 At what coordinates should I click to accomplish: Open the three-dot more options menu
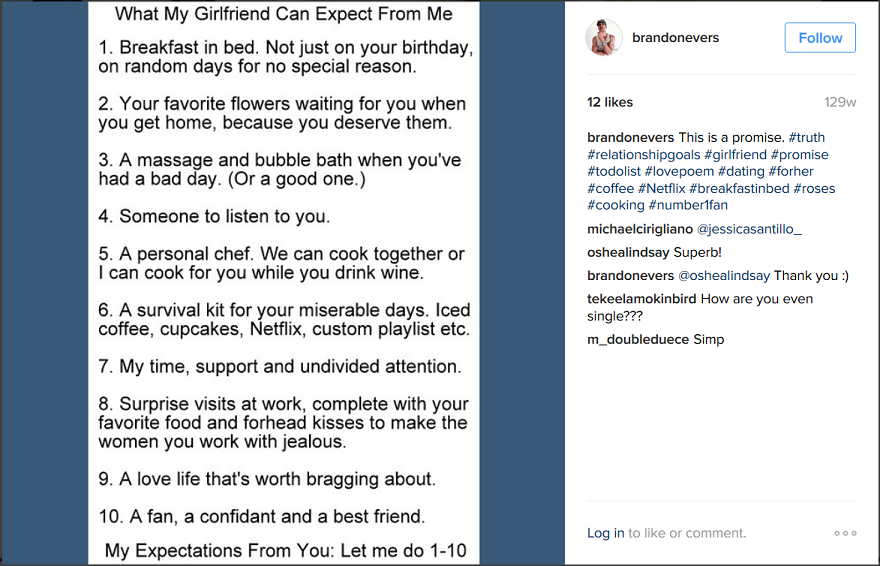[845, 533]
